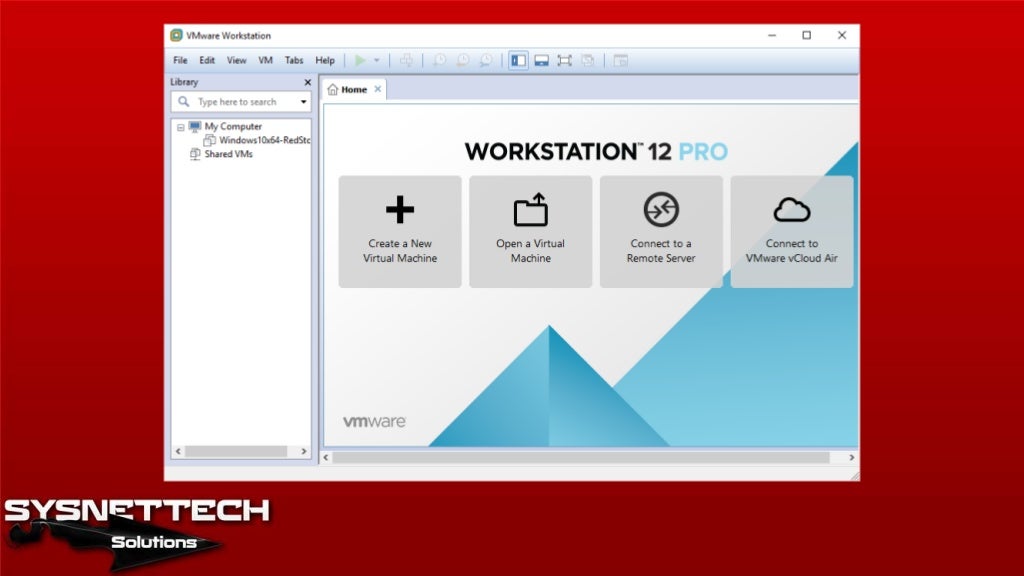1024x576 pixels.
Task: Click the home page scrollbar right arrow
Action: (852, 457)
